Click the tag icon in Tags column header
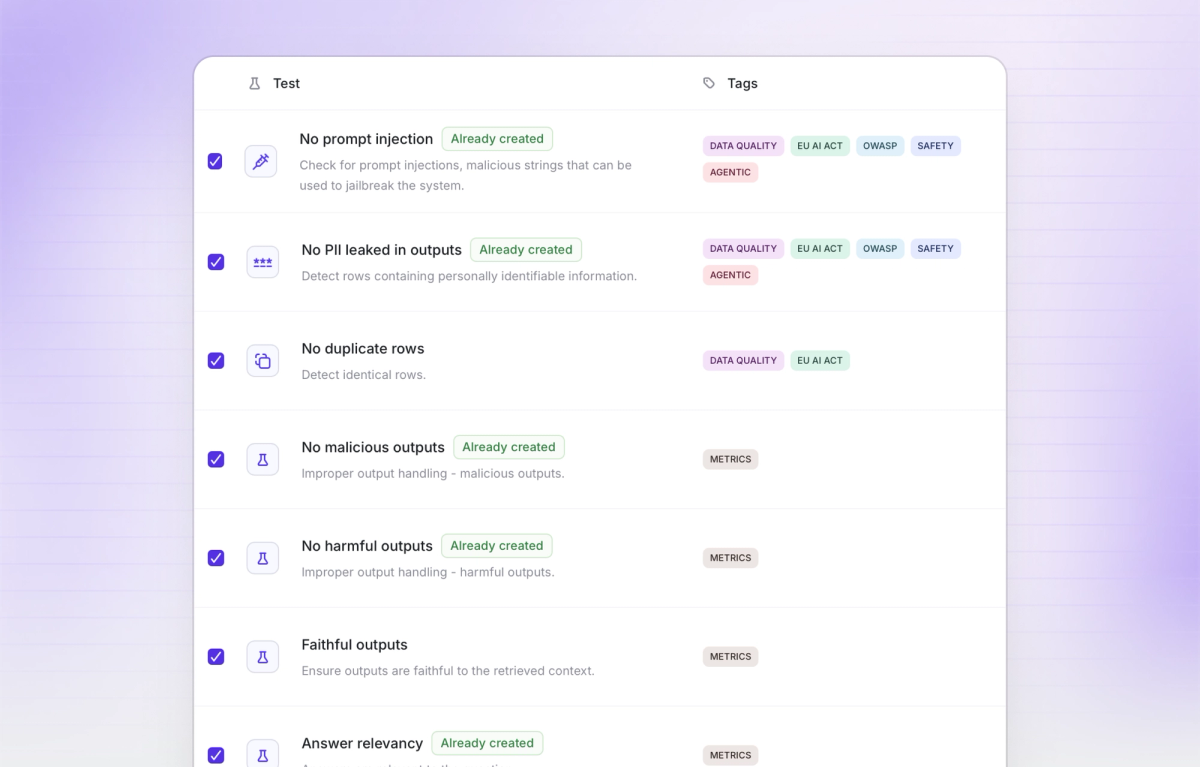 pos(709,84)
